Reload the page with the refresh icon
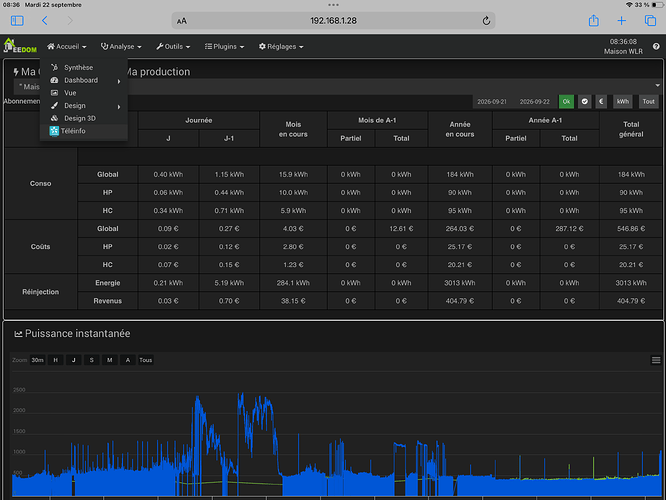Screen dimensions: 666x500 [486, 20]
